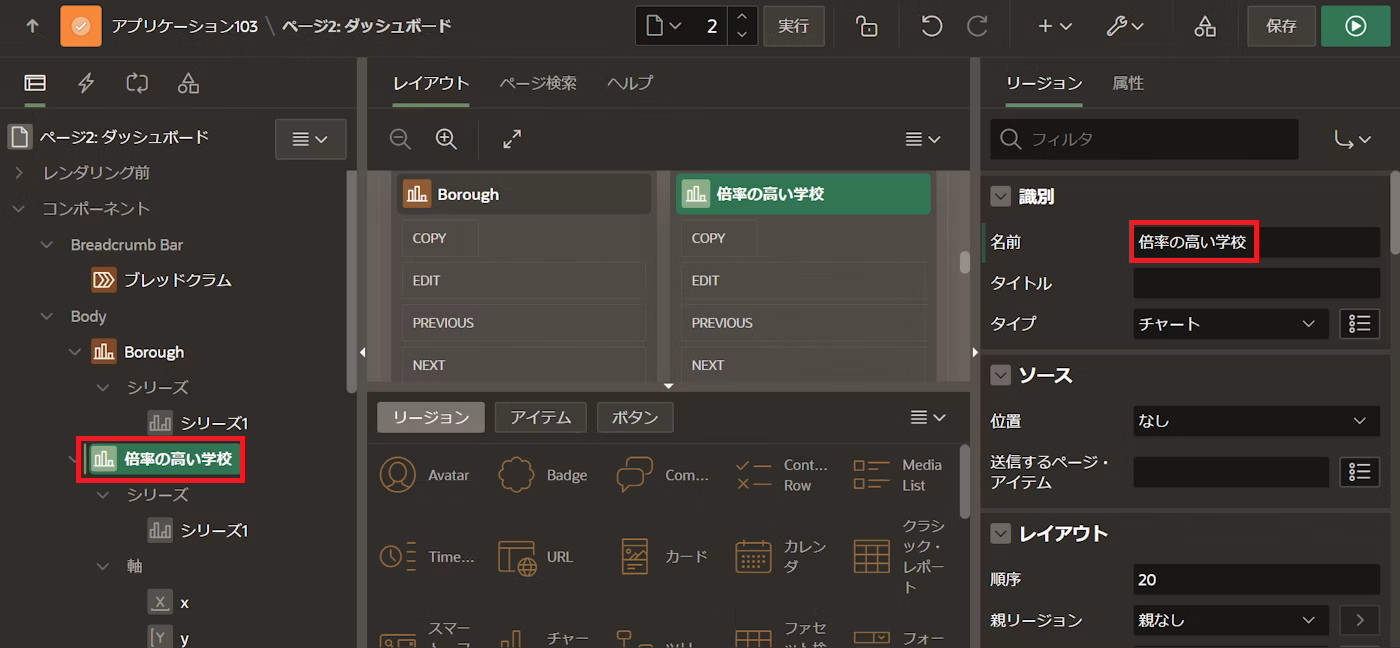Select the Processing tab icon
This screenshot has width=1400, height=648.
137,84
